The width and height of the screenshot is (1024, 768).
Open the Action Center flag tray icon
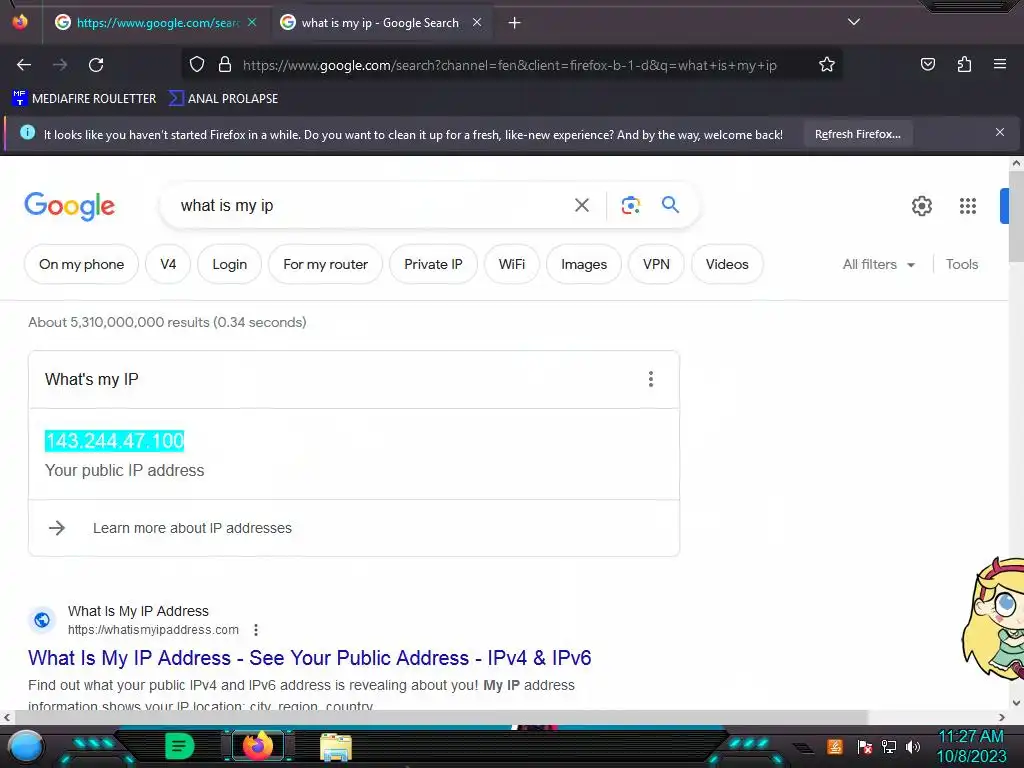tap(865, 747)
